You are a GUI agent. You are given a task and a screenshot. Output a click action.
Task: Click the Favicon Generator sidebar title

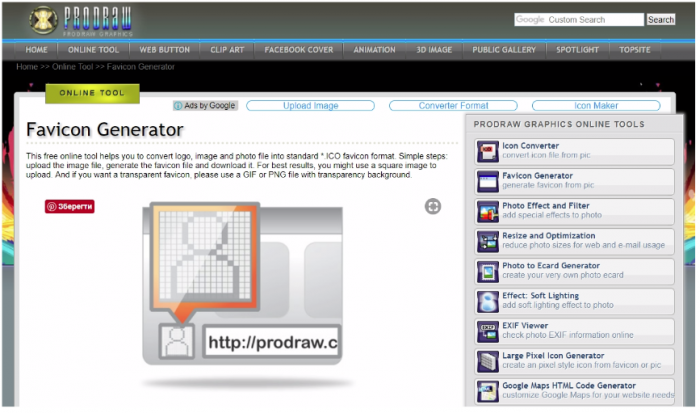538,176
